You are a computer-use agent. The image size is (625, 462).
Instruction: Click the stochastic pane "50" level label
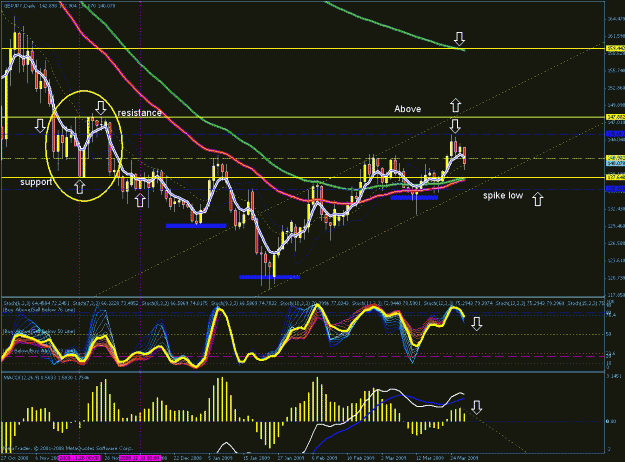click(609, 334)
